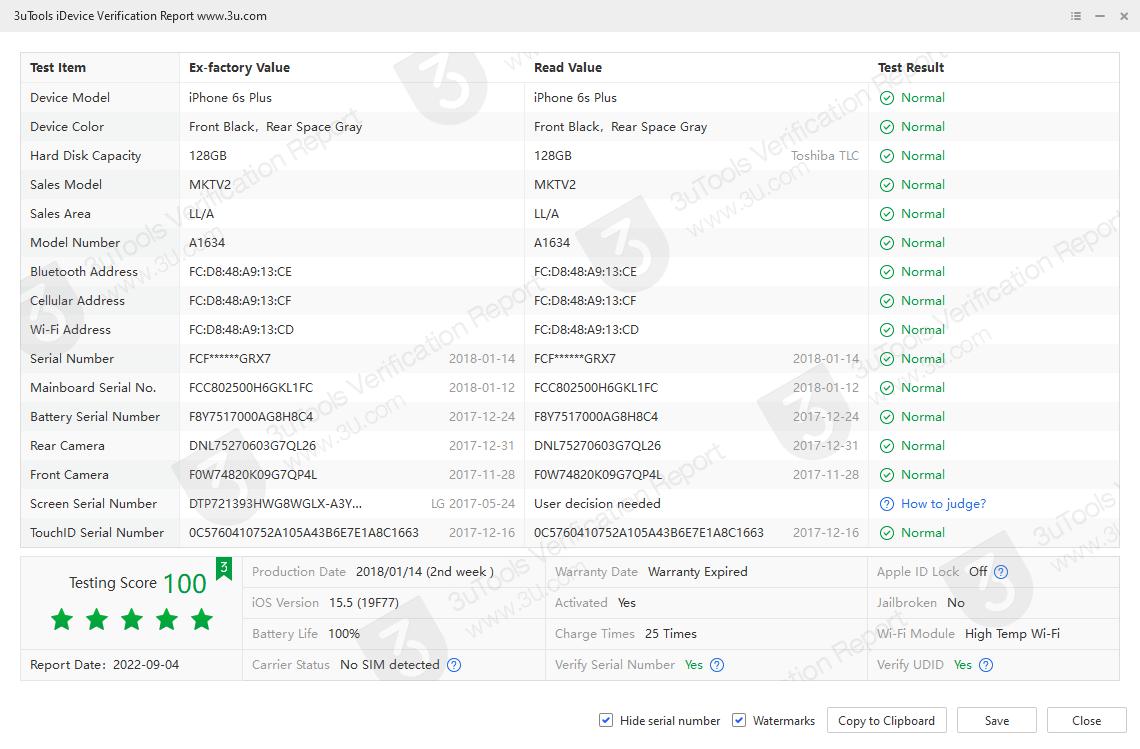Minimize the verification report window

coord(1099,16)
